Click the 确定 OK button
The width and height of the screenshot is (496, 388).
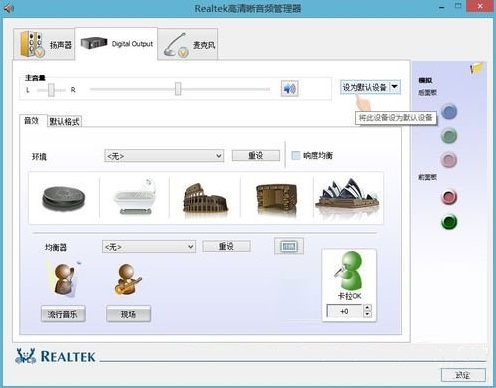[463, 375]
